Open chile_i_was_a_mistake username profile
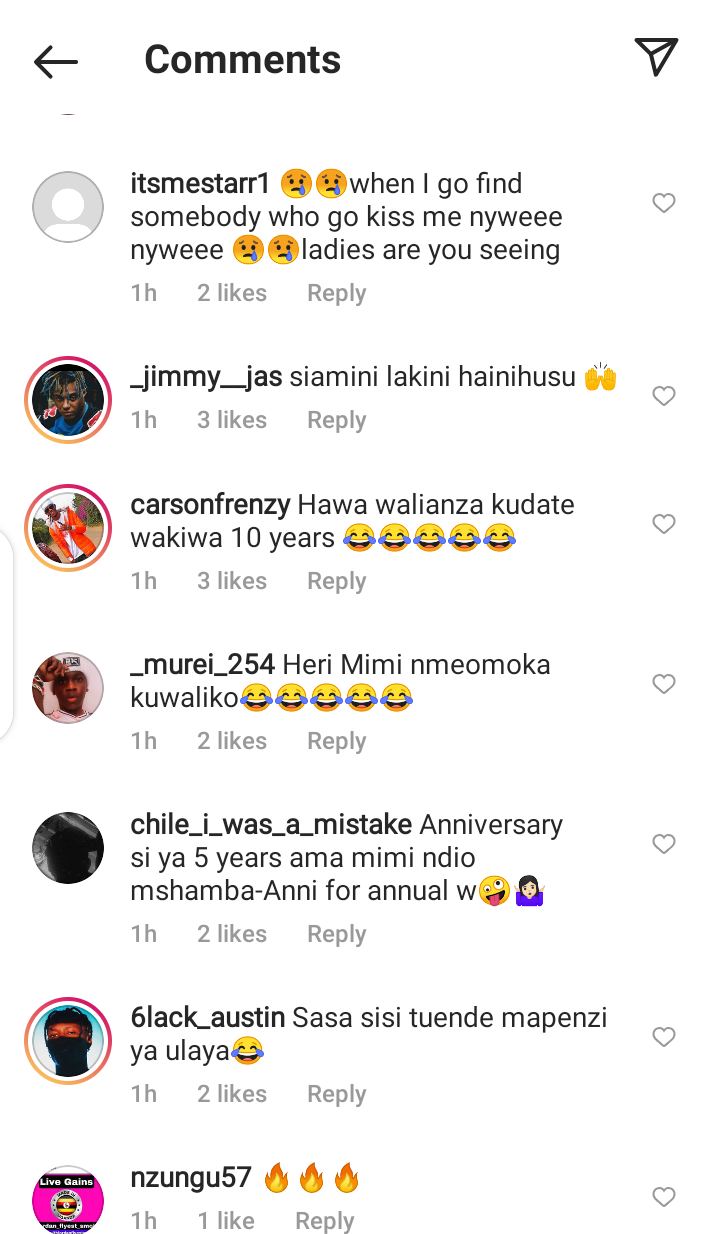Screen dimensions: 720x1234 pyautogui.click(x=271, y=825)
